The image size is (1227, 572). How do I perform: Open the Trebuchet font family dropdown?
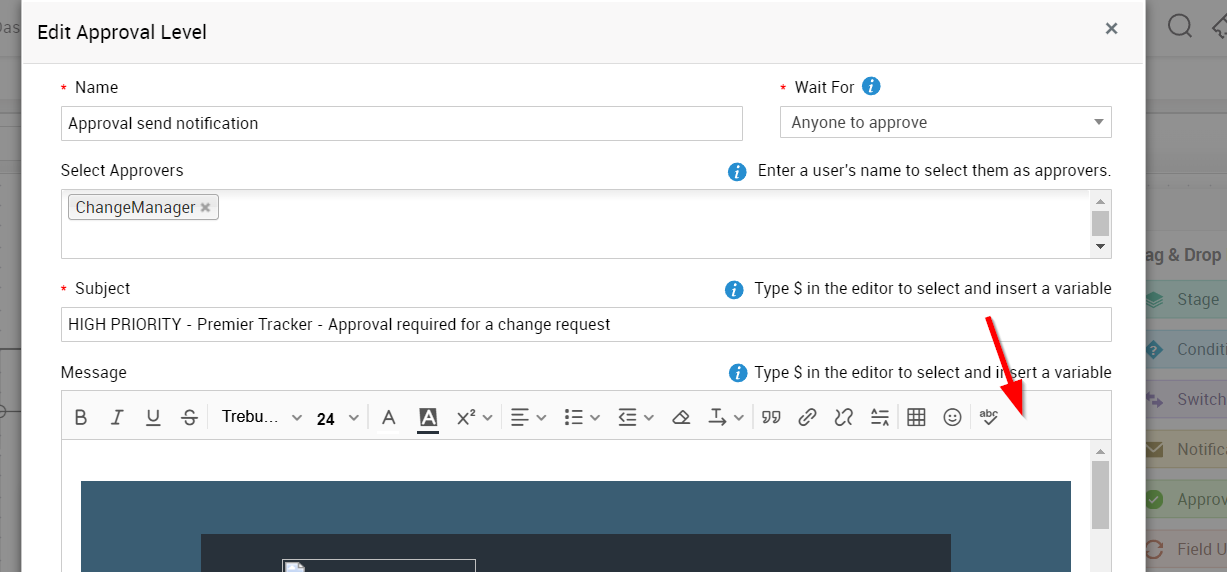261,417
